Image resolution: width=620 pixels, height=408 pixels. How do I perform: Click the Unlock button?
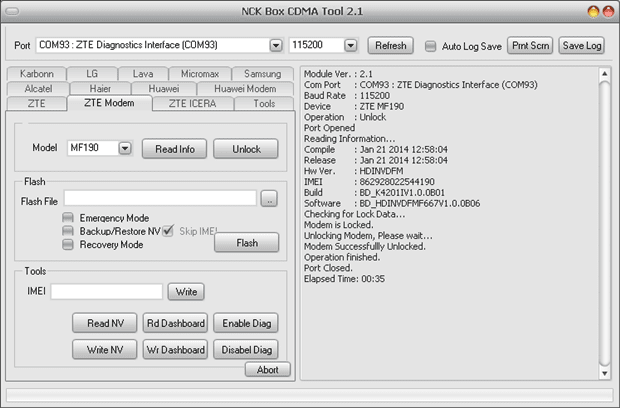(x=246, y=149)
